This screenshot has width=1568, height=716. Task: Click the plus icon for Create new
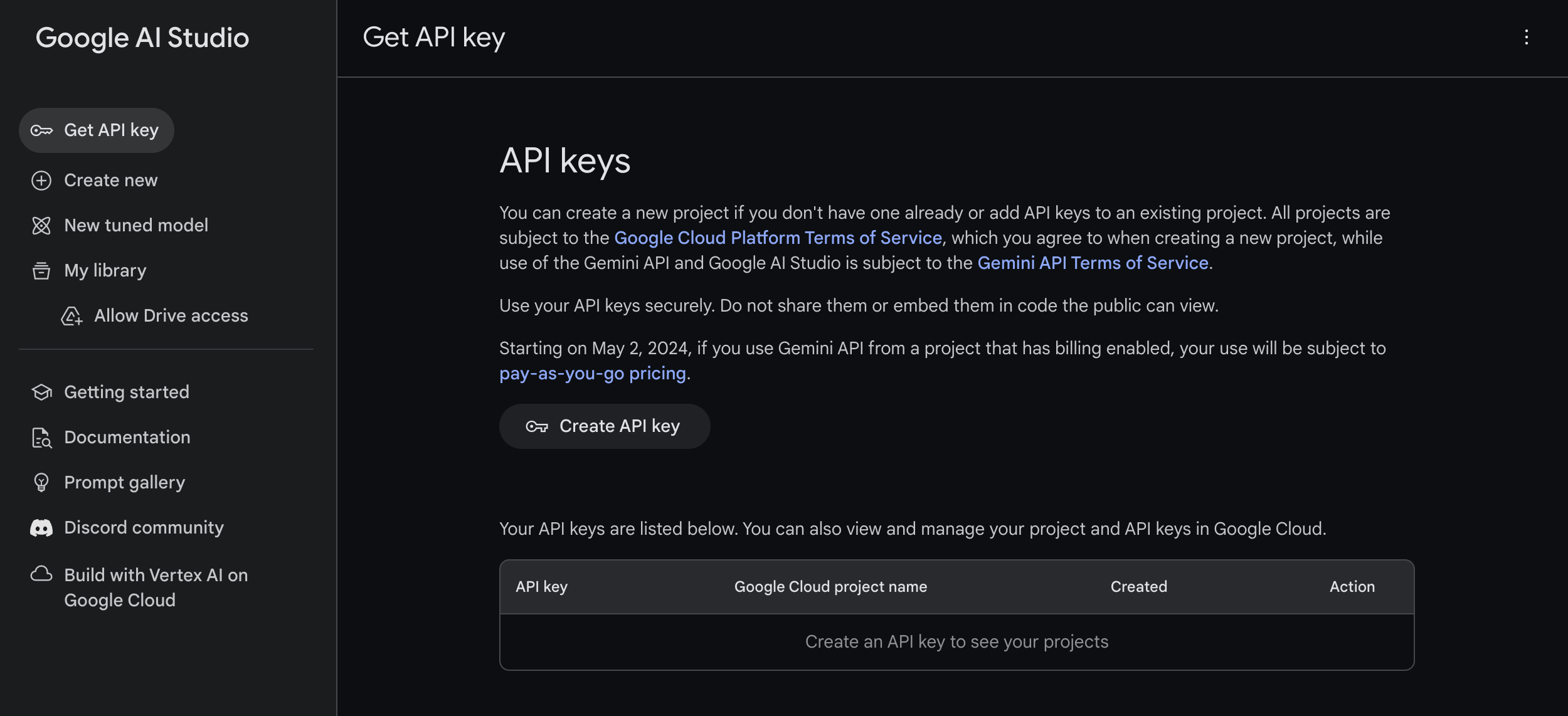pyautogui.click(x=41, y=180)
